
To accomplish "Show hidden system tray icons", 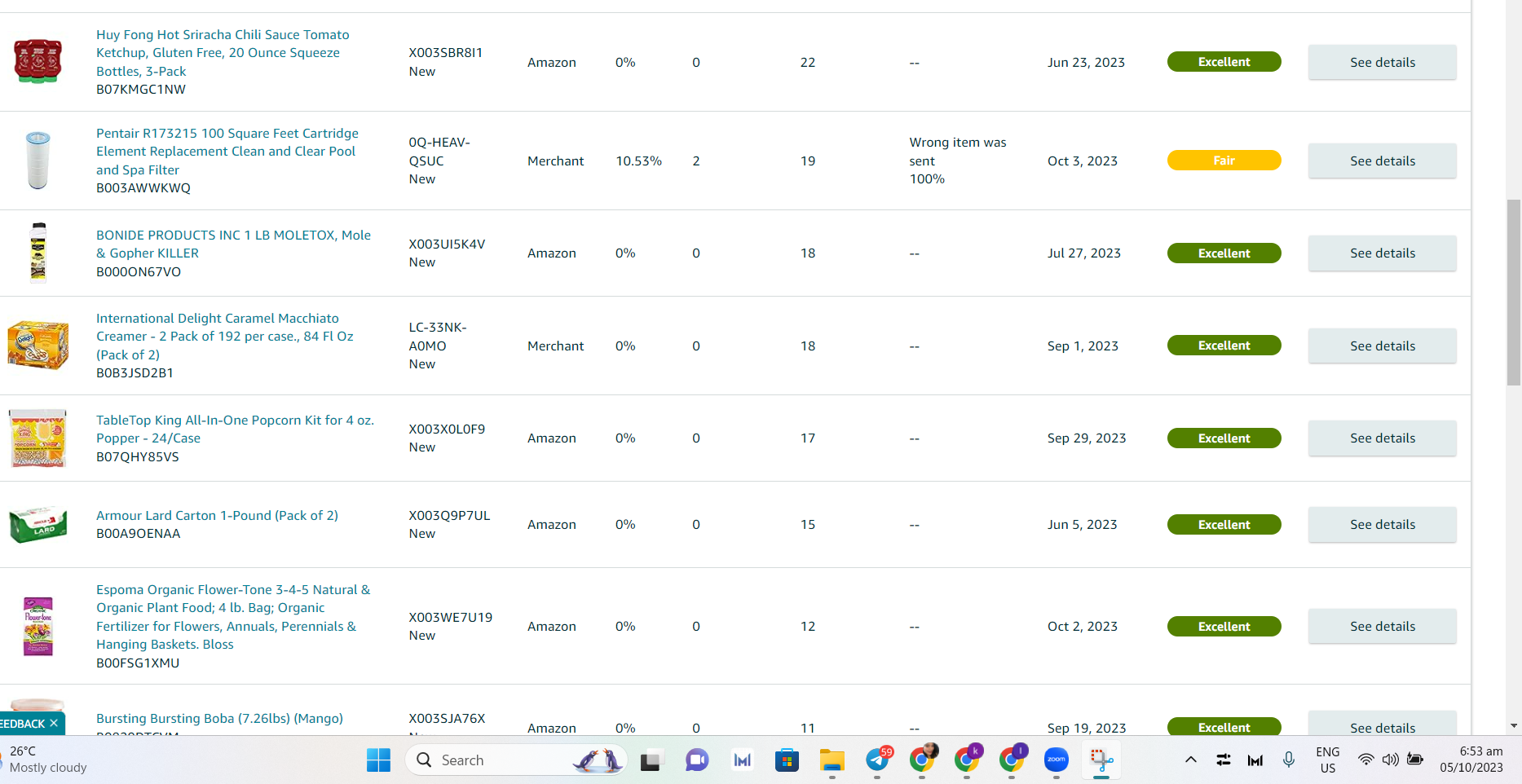I will [x=1191, y=760].
